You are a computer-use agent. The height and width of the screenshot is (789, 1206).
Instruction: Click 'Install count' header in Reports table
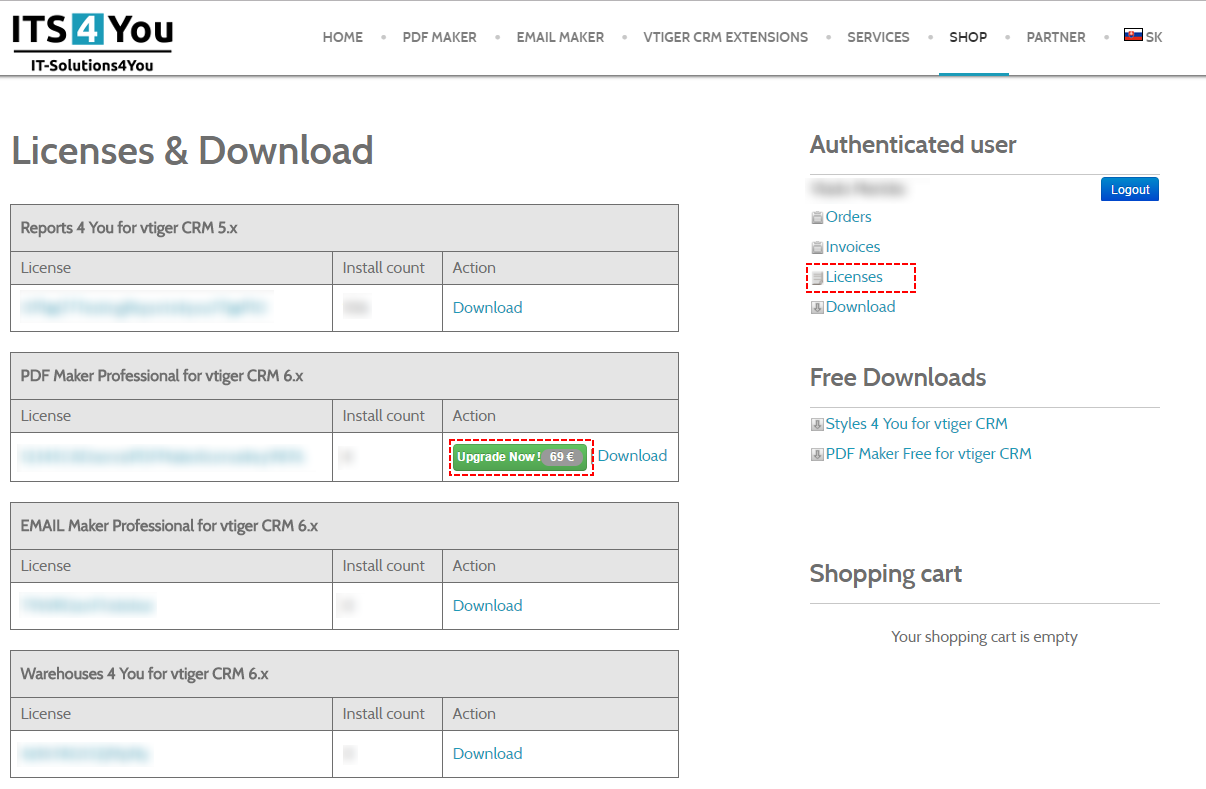(383, 268)
